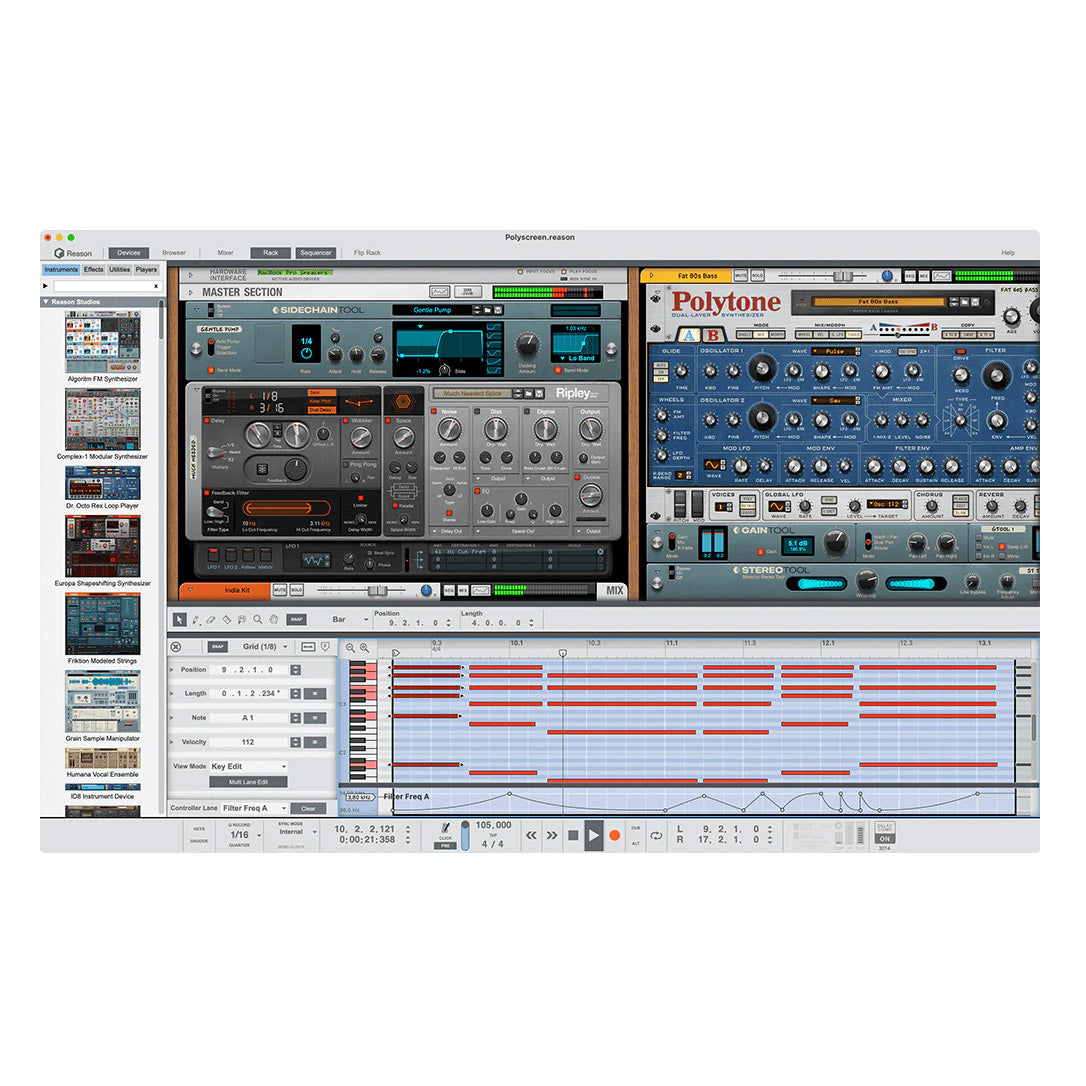Expand the Master Section device
The width and height of the screenshot is (1086, 1086).
[190, 293]
